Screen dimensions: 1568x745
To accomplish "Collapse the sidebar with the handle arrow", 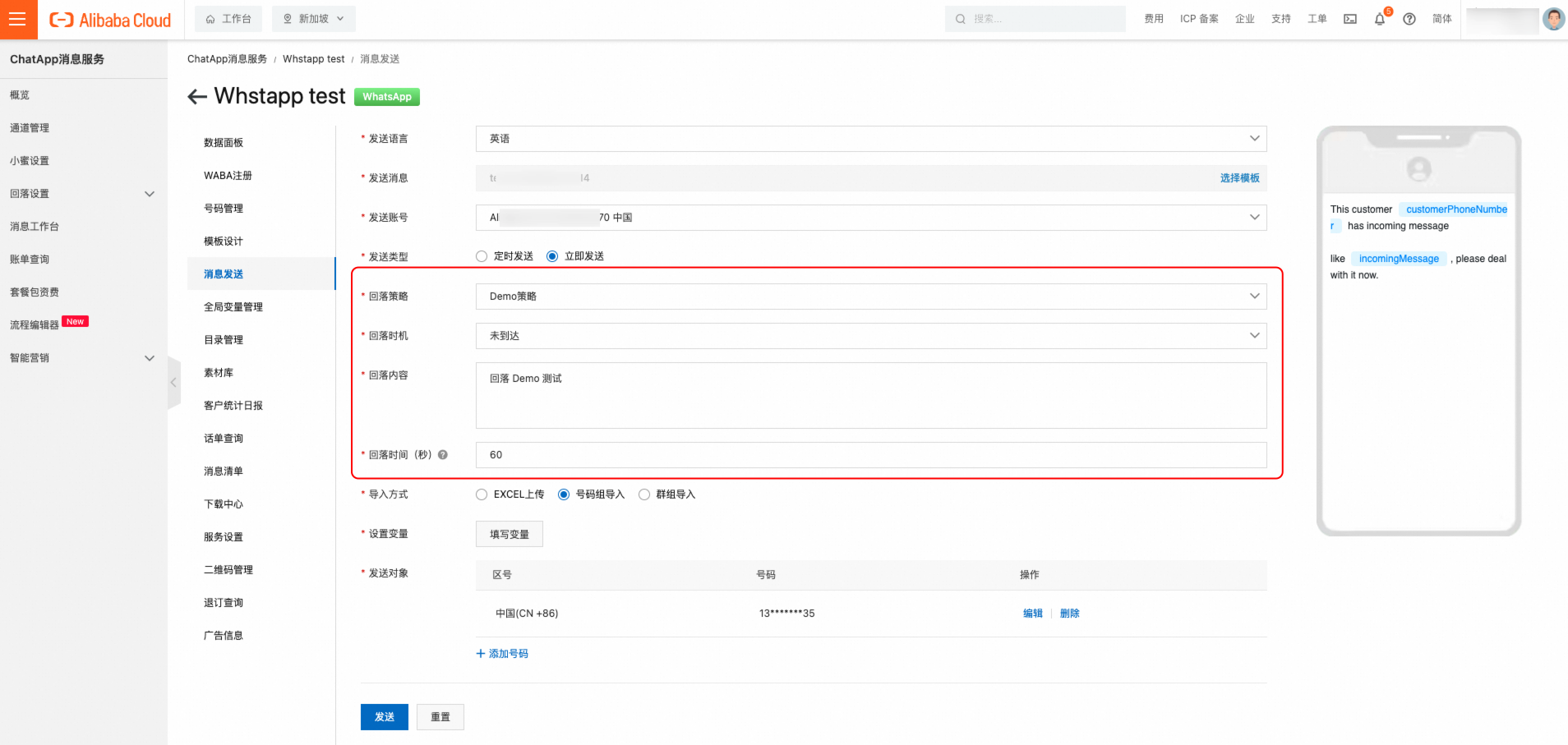I will (173, 383).
